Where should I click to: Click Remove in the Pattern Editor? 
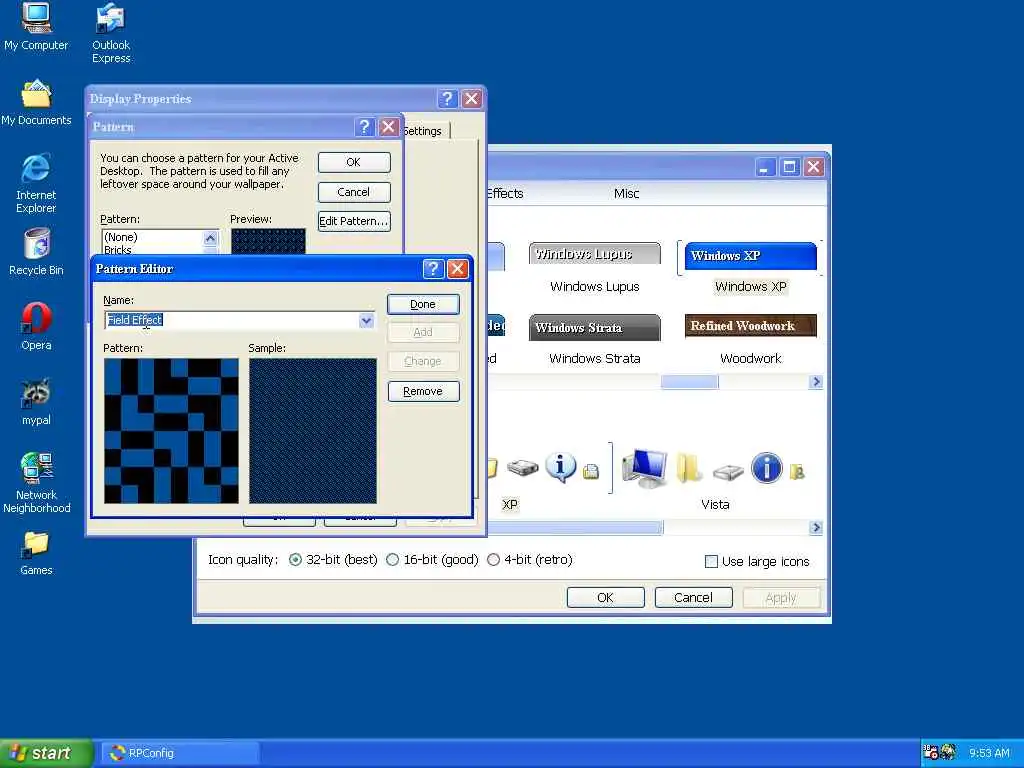tap(423, 391)
